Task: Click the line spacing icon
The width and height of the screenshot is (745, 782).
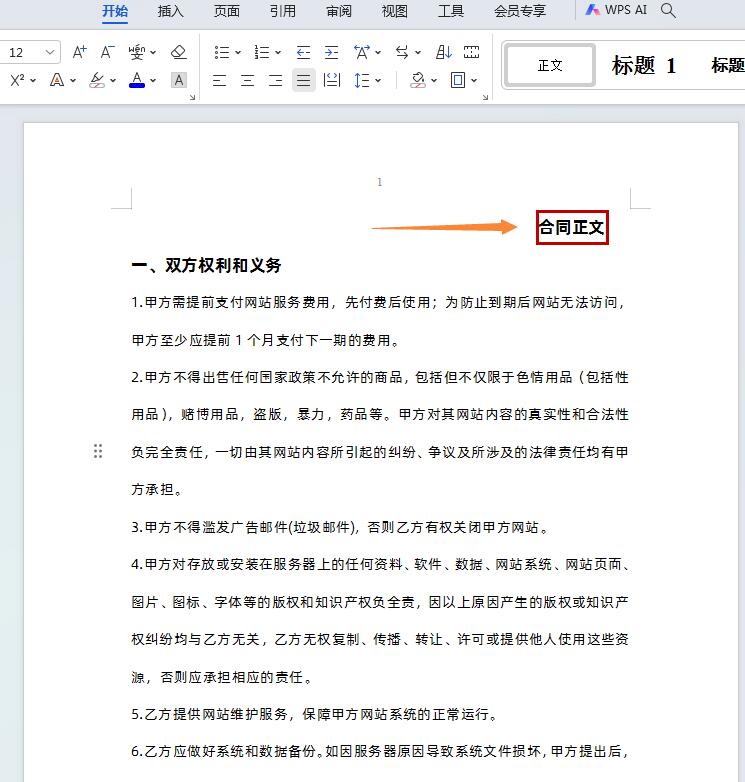Action: (362, 80)
